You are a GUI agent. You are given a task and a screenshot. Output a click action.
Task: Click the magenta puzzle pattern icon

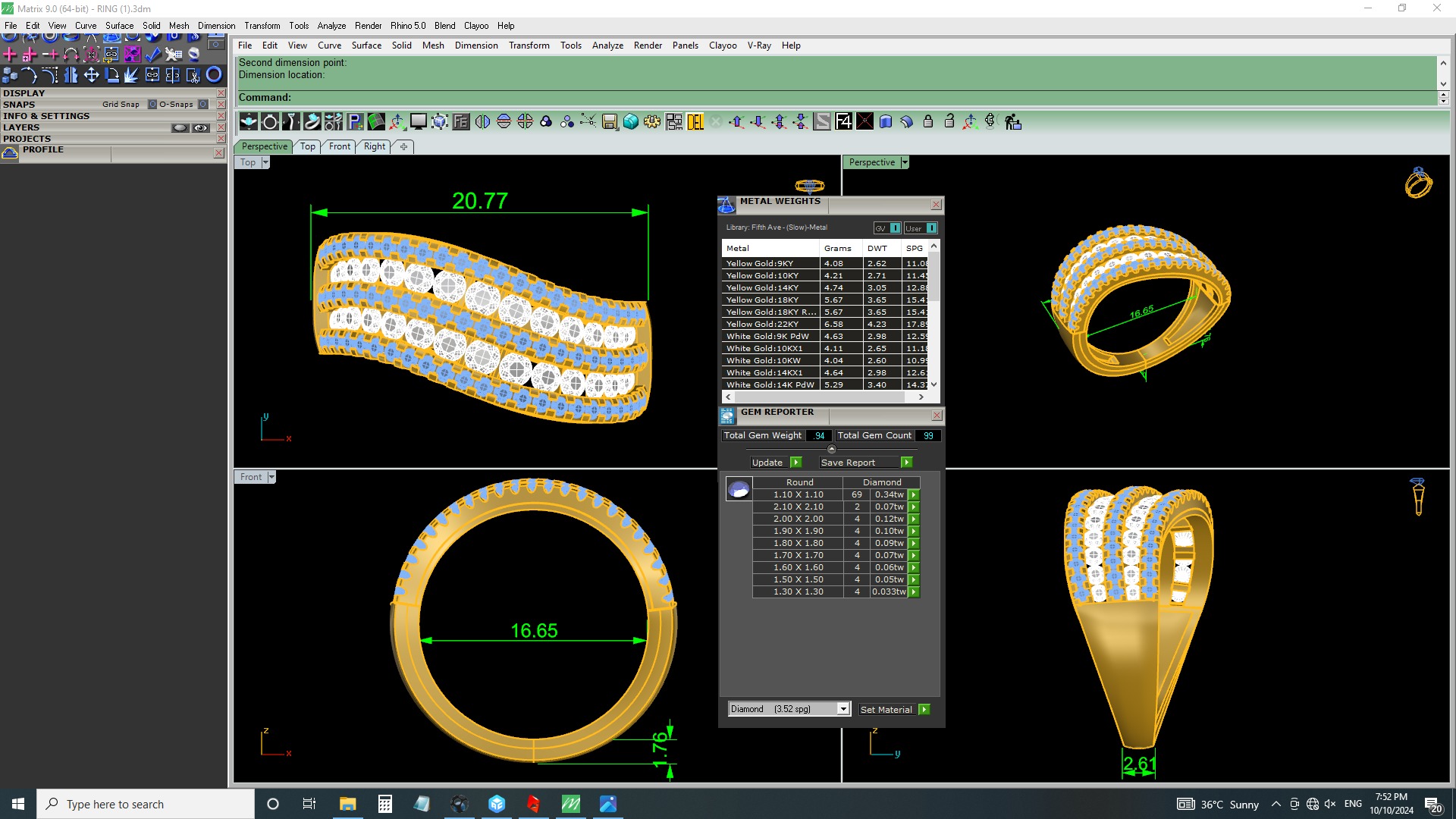[132, 55]
